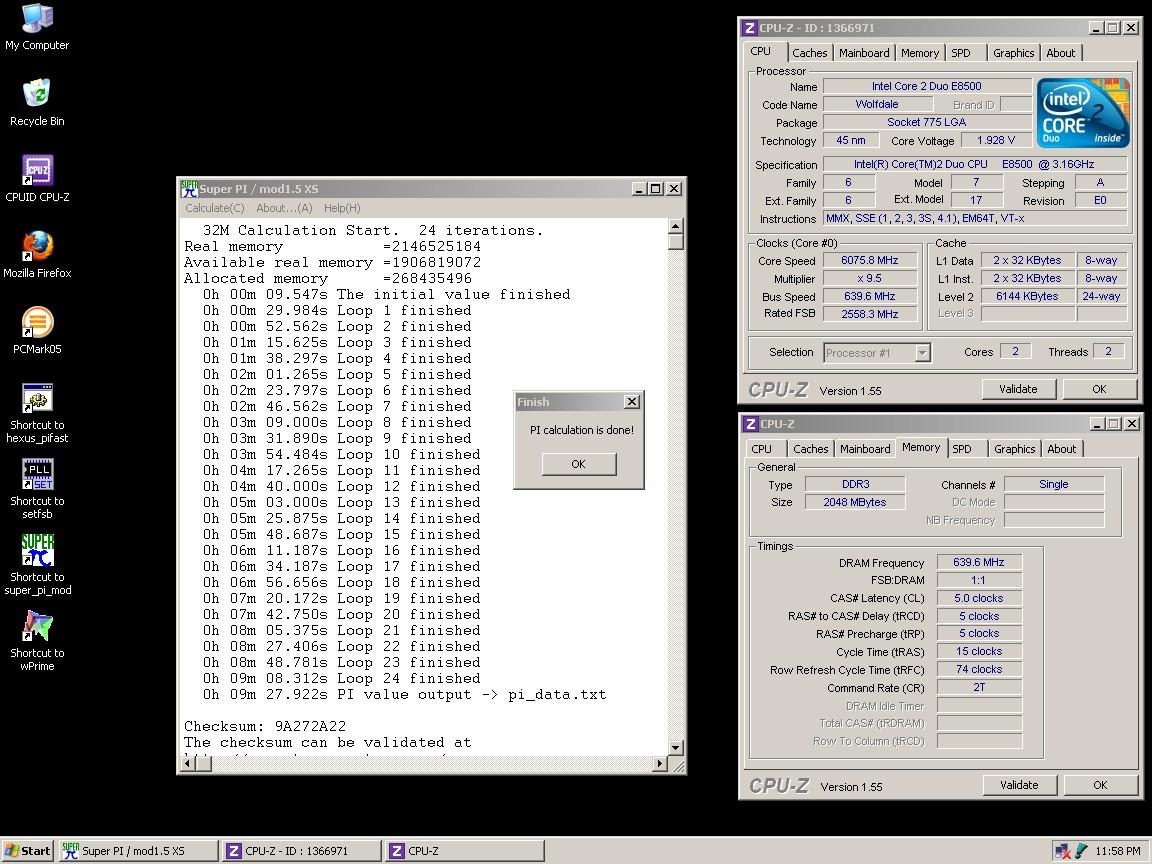Close the Finish dialog with its X

point(632,401)
